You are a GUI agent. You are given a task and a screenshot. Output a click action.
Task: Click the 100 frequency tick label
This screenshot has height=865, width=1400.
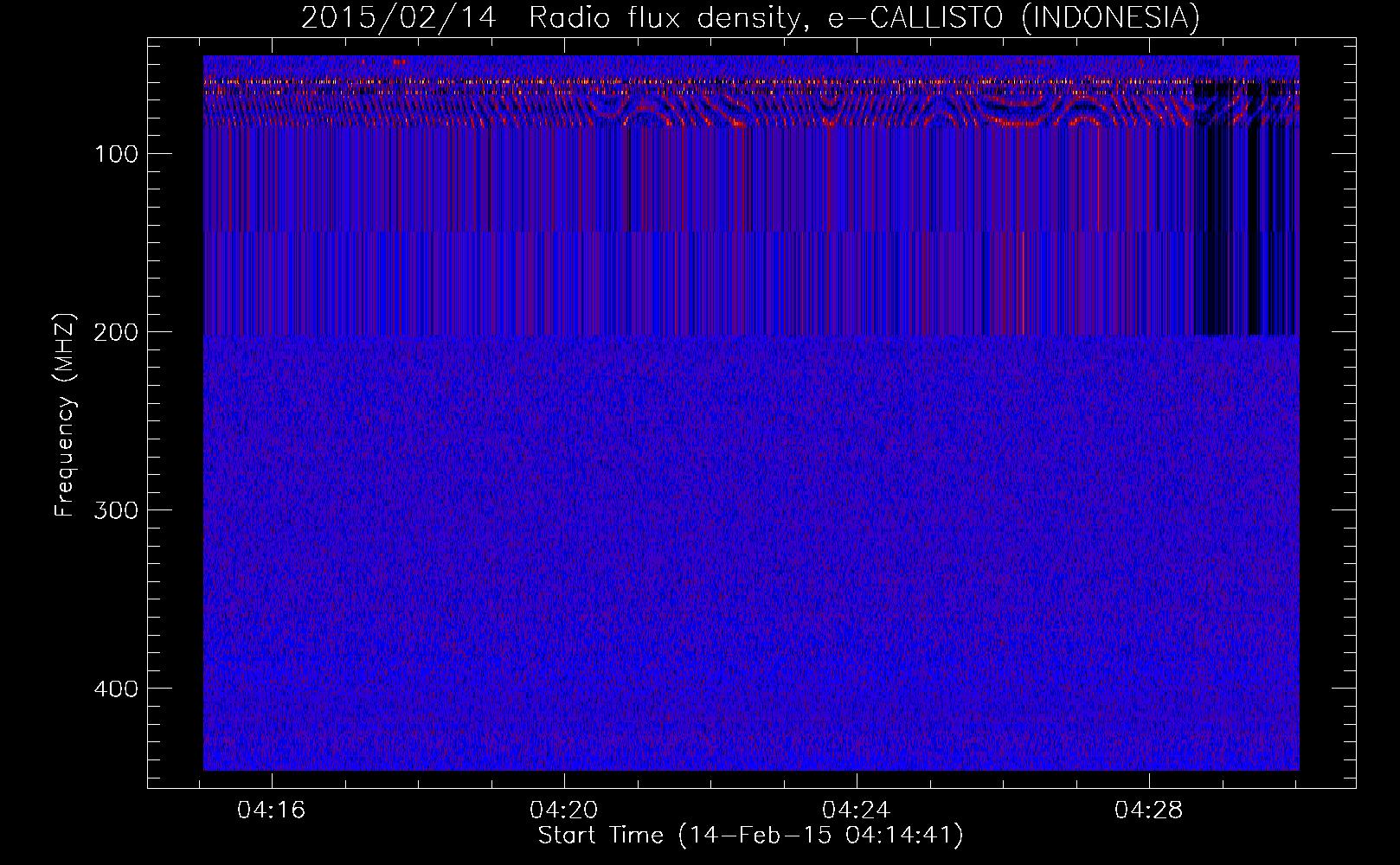(x=117, y=154)
